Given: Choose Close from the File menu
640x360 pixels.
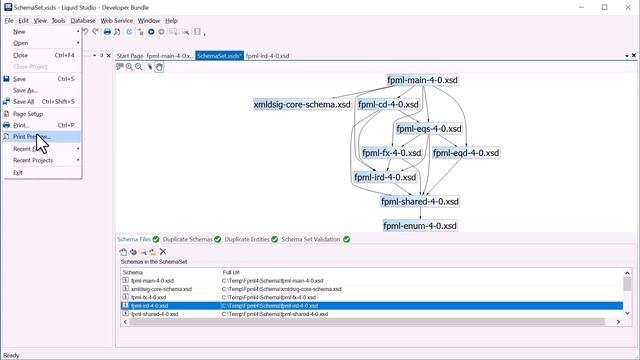Looking at the screenshot, I should click(41, 55).
